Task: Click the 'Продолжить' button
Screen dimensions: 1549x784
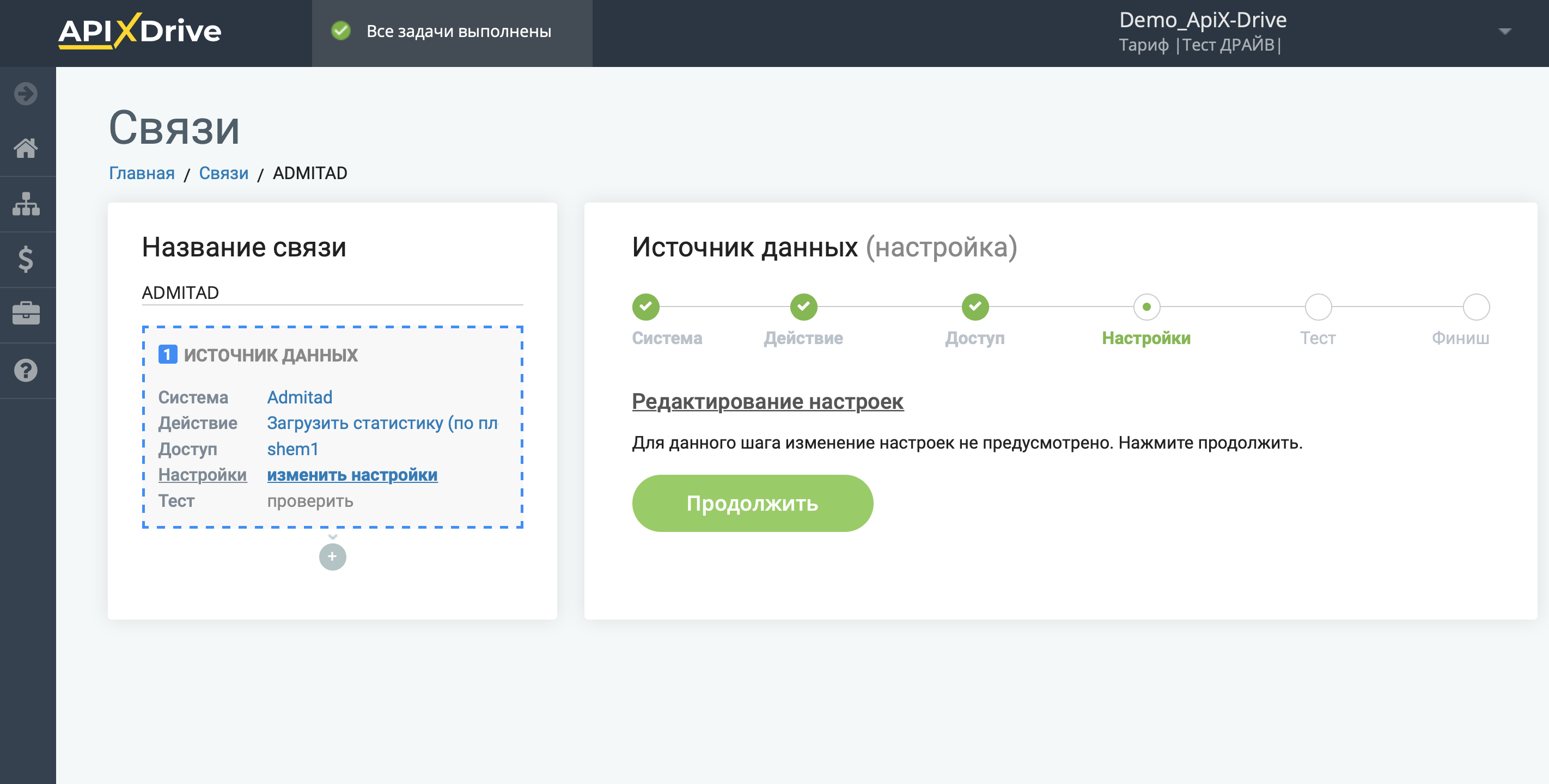Action: (752, 503)
